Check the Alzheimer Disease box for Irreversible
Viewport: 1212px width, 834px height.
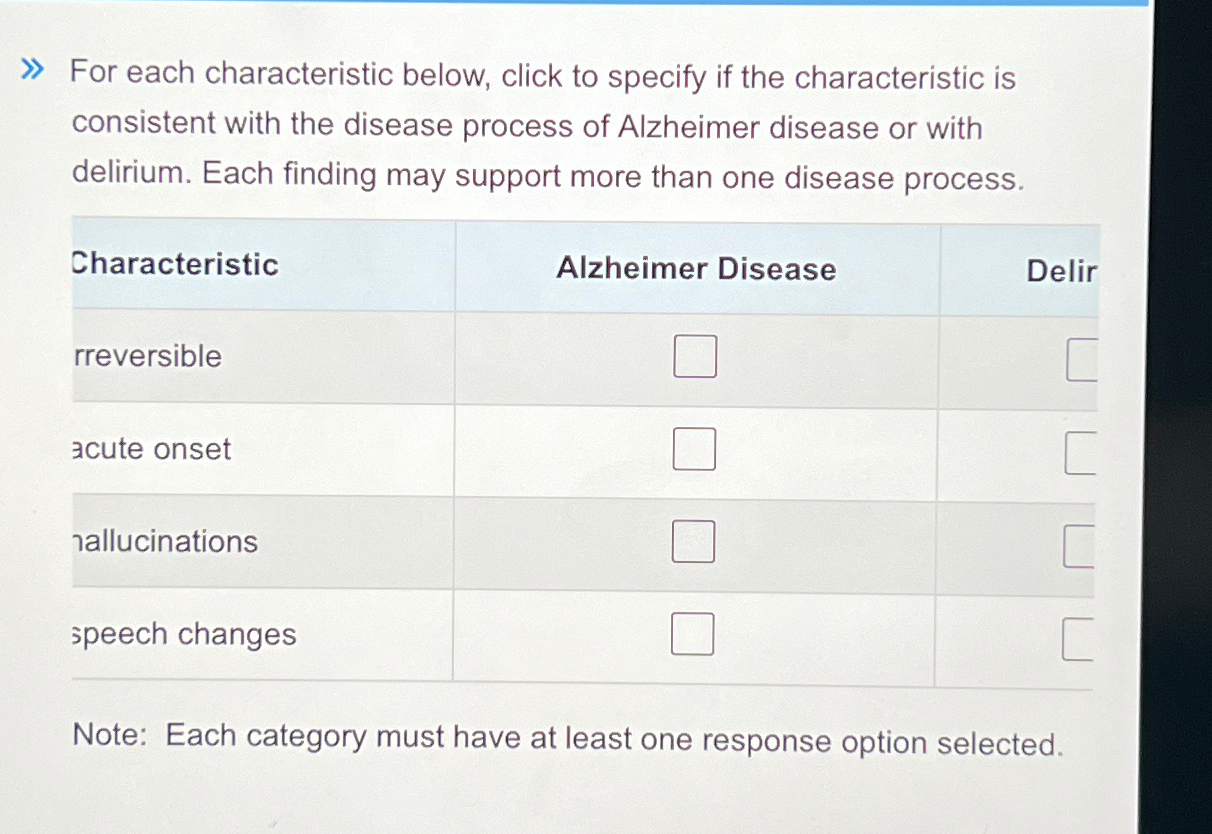point(694,356)
